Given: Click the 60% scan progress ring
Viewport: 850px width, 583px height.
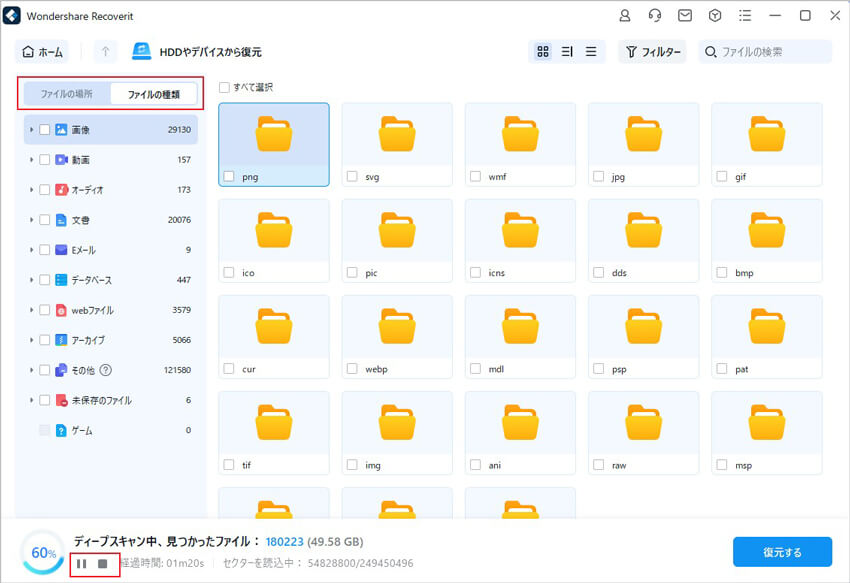Looking at the screenshot, I should coord(43,553).
